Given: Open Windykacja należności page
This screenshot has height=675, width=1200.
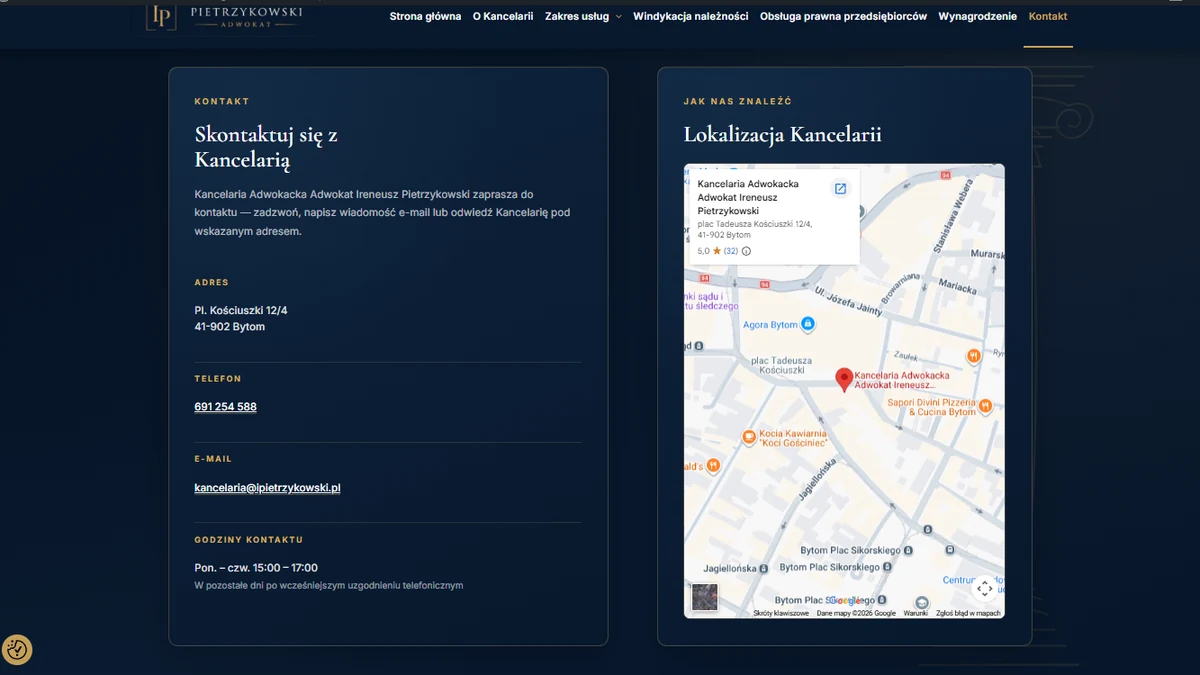Looking at the screenshot, I should coord(690,16).
